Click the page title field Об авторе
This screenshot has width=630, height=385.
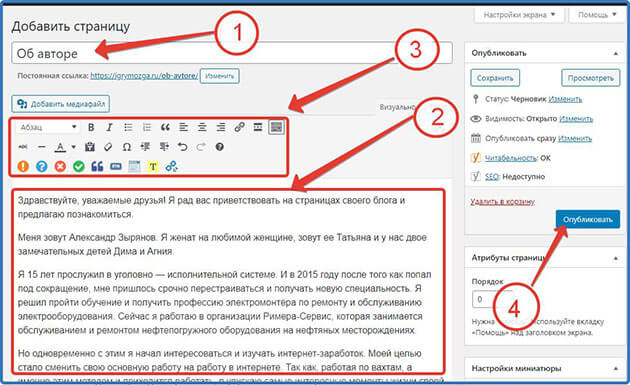pos(232,53)
